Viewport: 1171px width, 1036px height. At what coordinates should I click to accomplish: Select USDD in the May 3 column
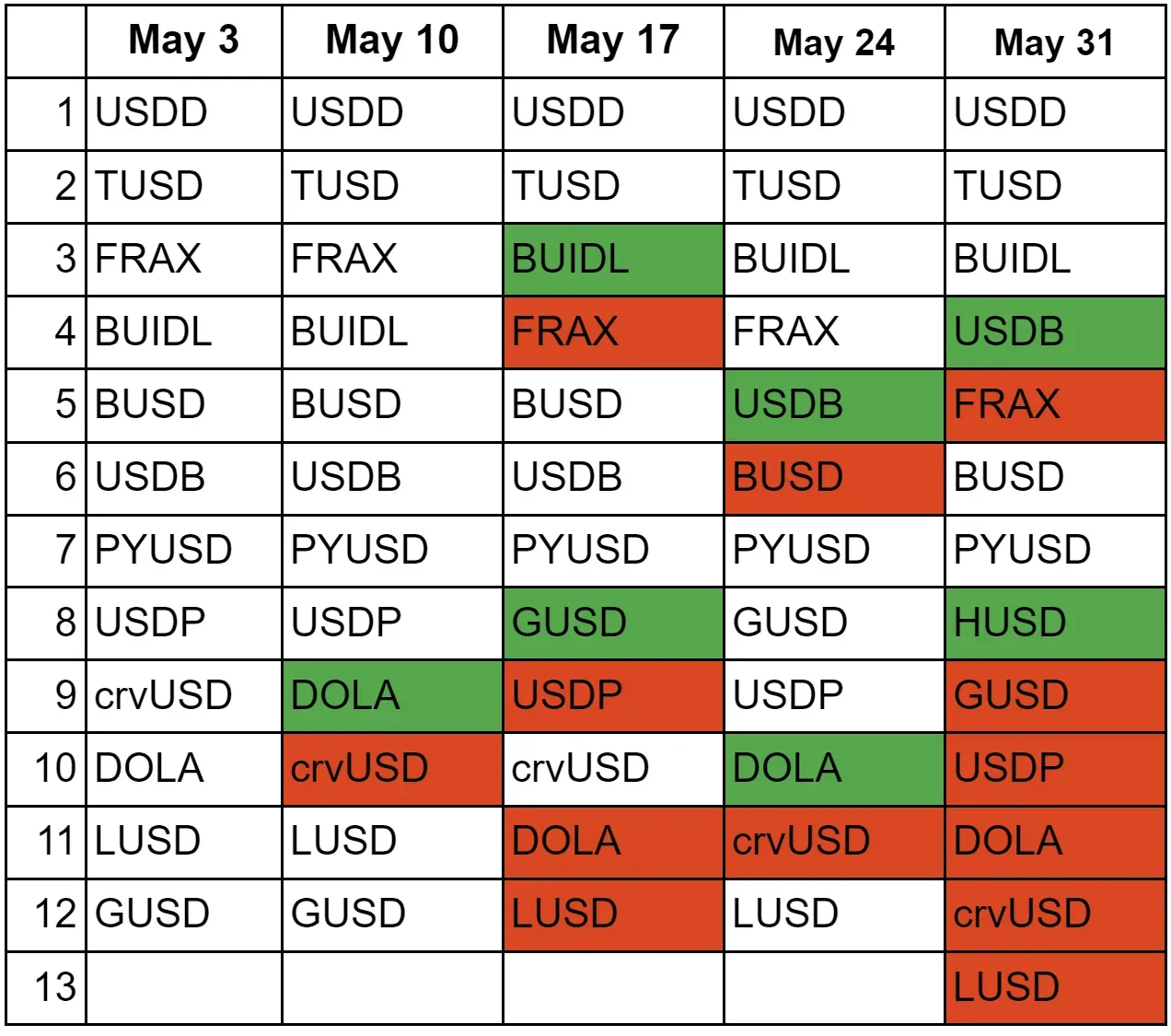click(x=183, y=113)
